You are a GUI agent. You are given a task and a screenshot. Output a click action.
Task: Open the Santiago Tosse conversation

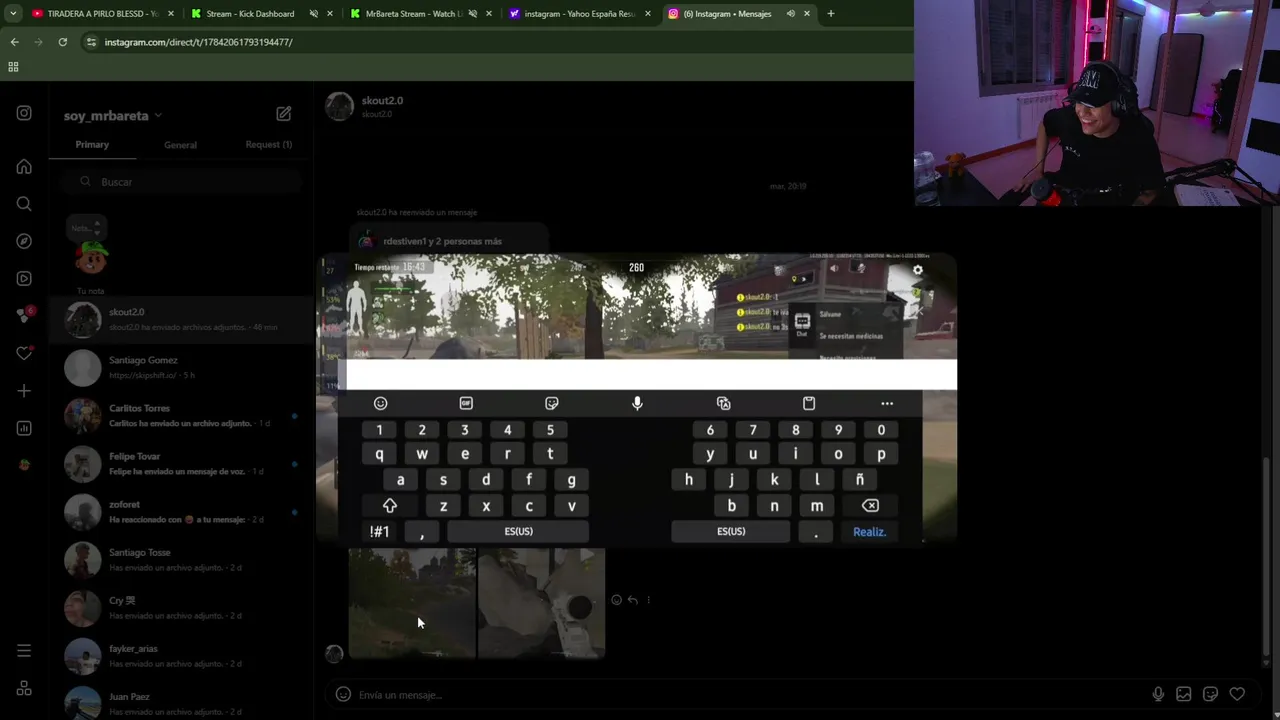180,559
